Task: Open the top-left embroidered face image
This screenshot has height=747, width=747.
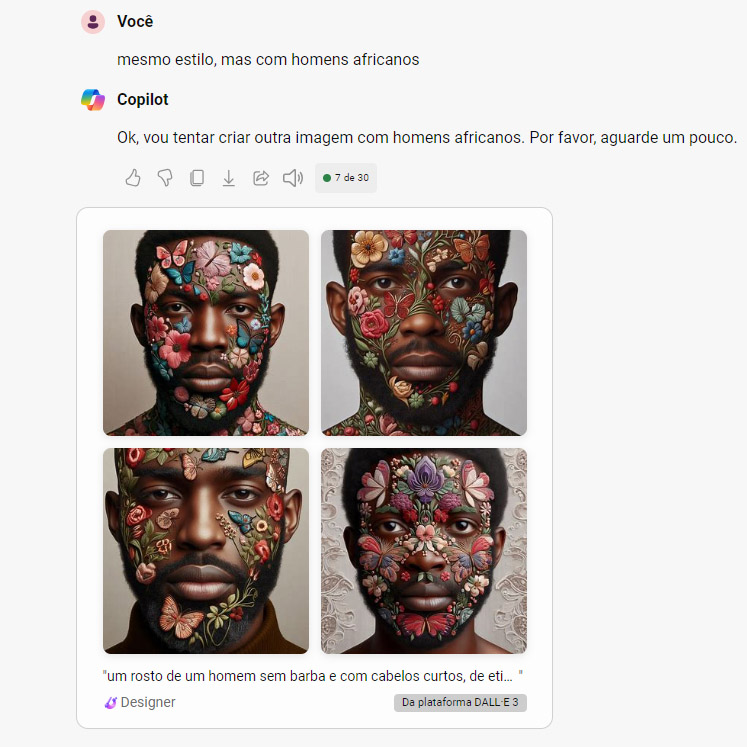Action: coord(206,333)
